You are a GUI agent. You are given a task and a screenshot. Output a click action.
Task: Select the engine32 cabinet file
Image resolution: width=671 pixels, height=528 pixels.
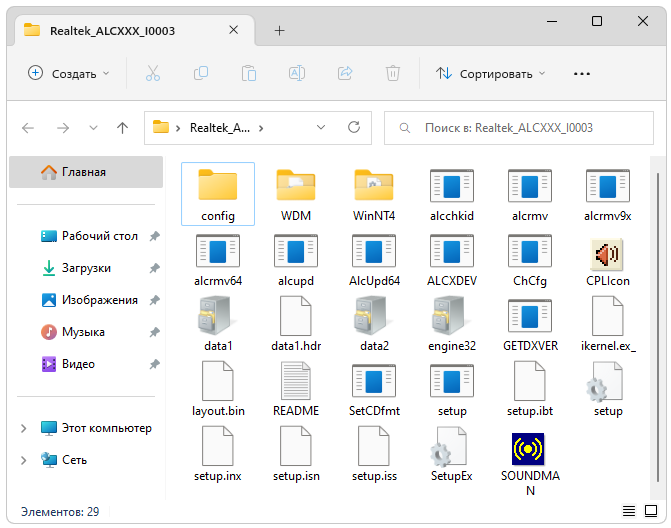[x=452, y=324]
